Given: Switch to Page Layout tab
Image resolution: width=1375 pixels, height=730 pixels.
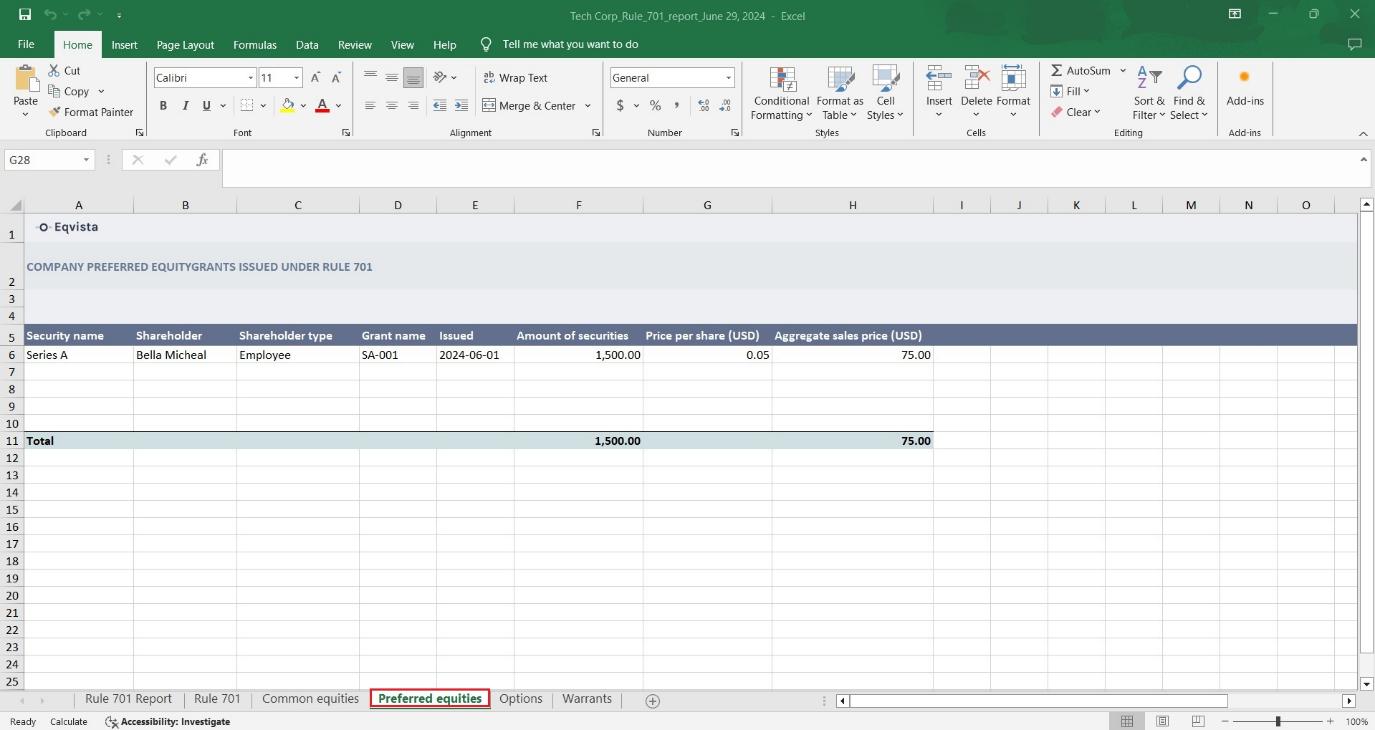Looking at the screenshot, I should tap(185, 44).
